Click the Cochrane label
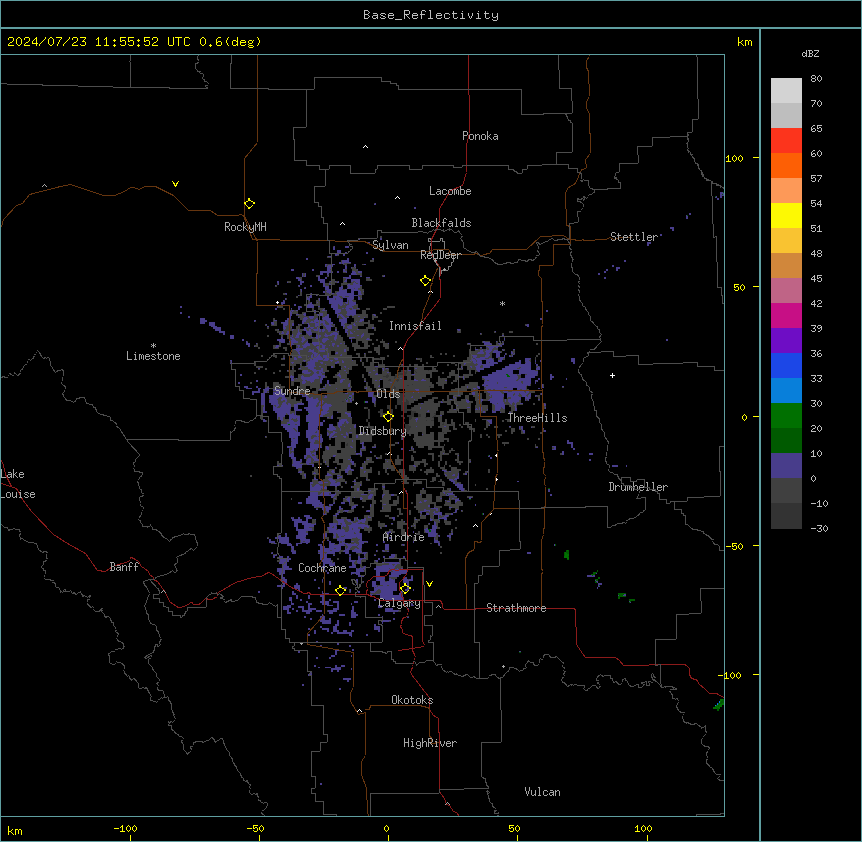The width and height of the screenshot is (862, 842). click(322, 568)
